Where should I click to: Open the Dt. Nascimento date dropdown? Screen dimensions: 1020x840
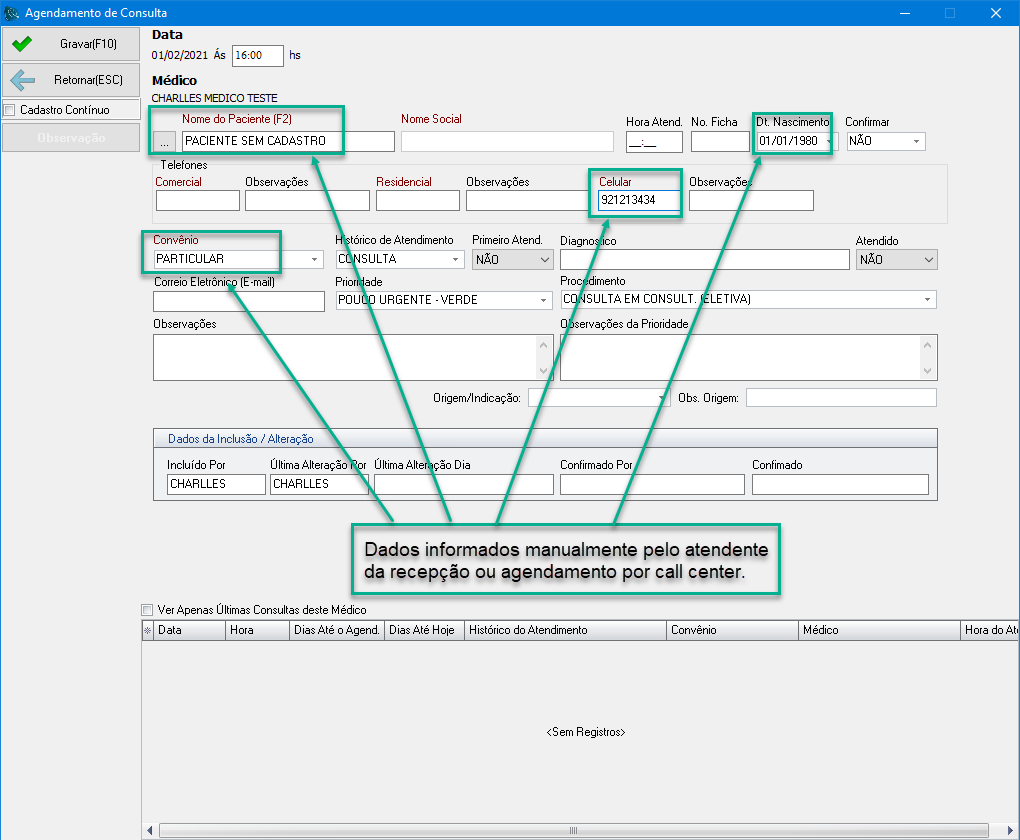[828, 141]
